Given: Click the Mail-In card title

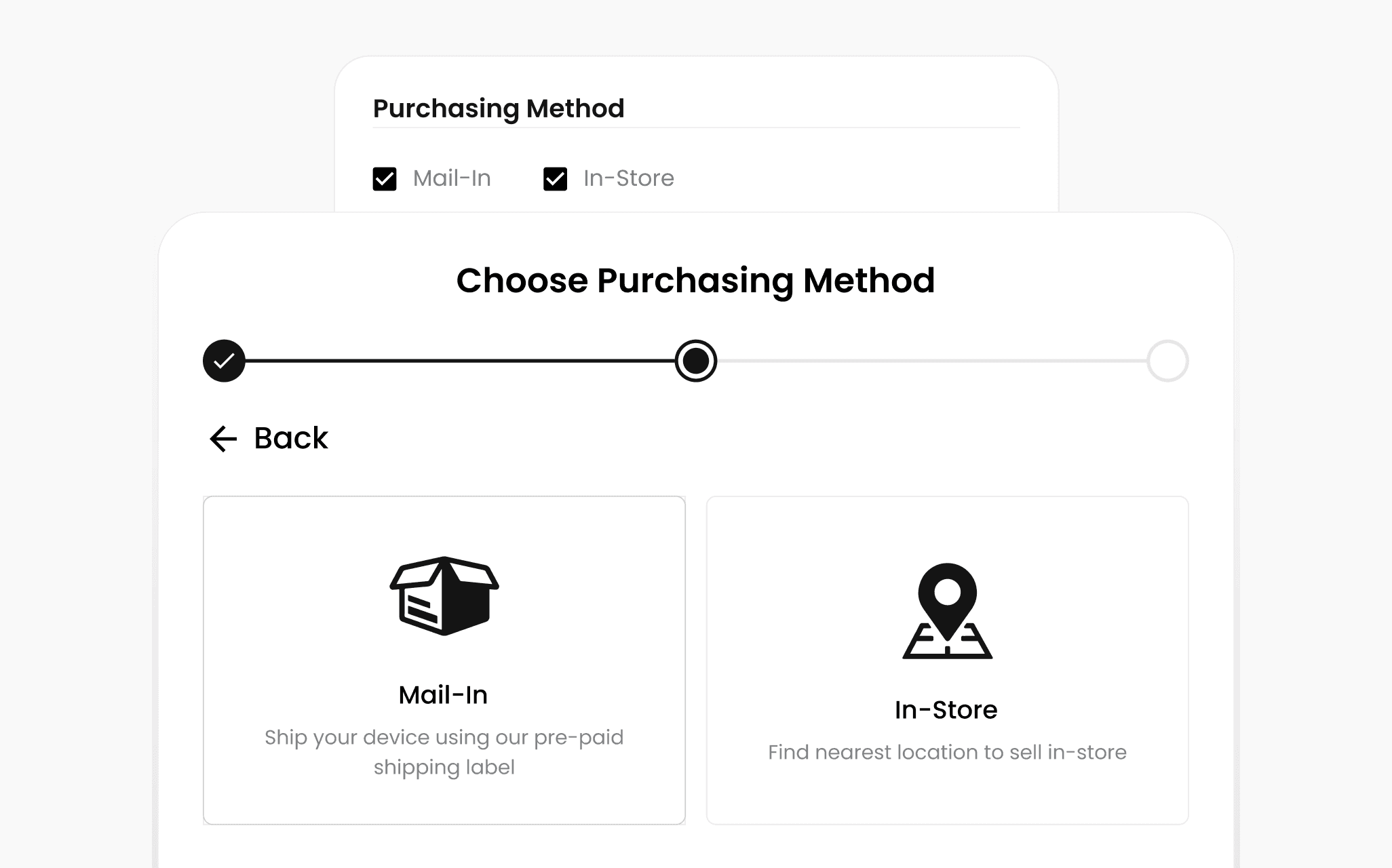Looking at the screenshot, I should click(443, 695).
